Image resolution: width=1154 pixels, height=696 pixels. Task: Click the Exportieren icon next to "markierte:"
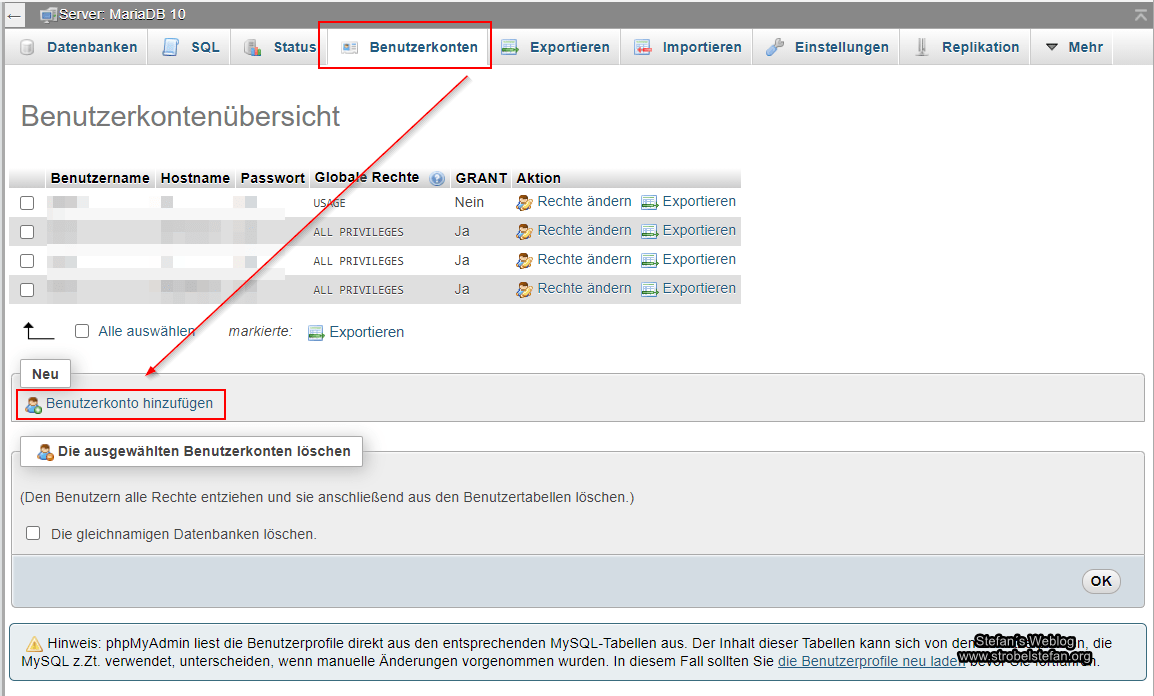(315, 331)
